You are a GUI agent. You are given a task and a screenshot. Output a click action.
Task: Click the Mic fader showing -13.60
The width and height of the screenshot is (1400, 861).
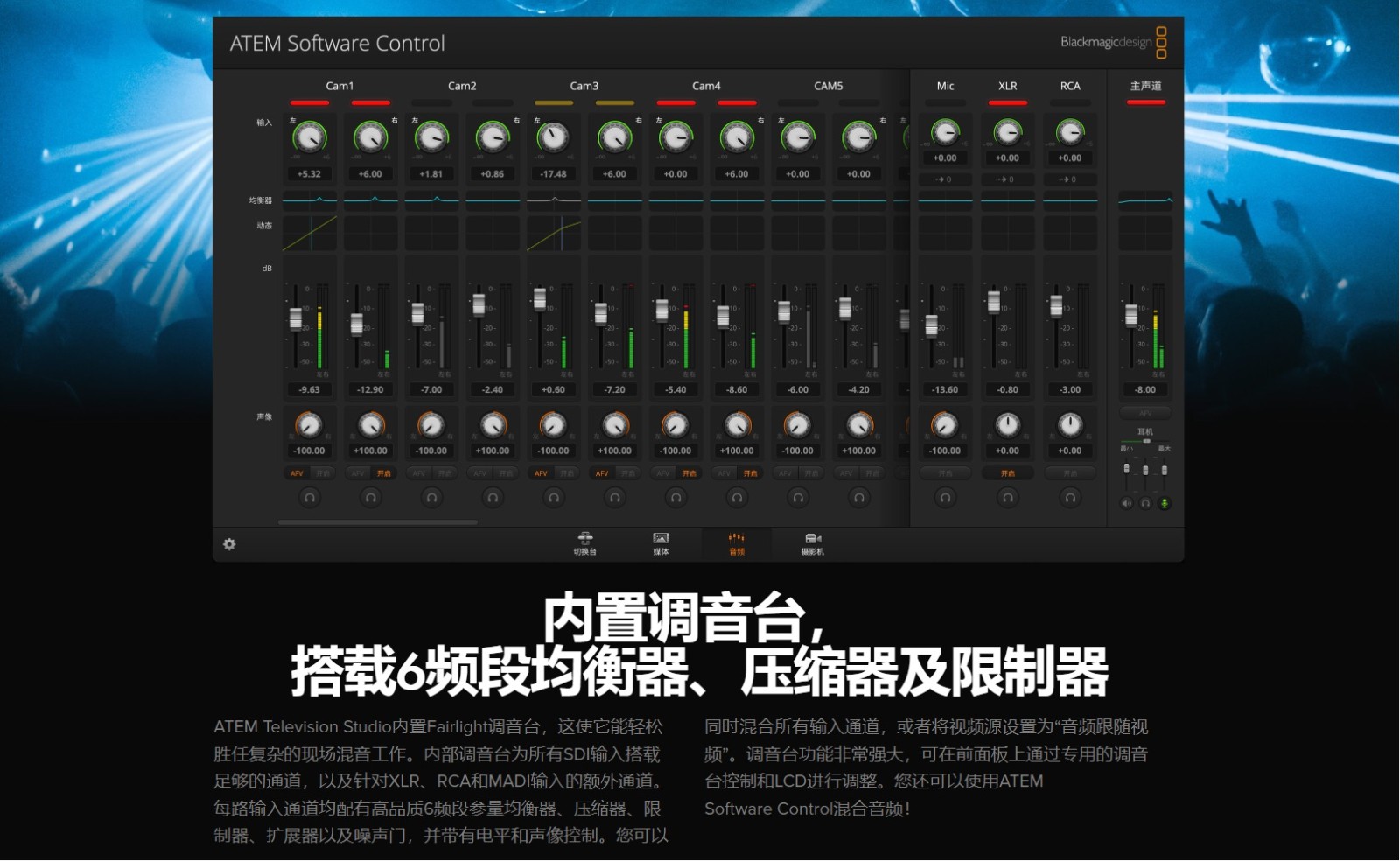[x=932, y=325]
